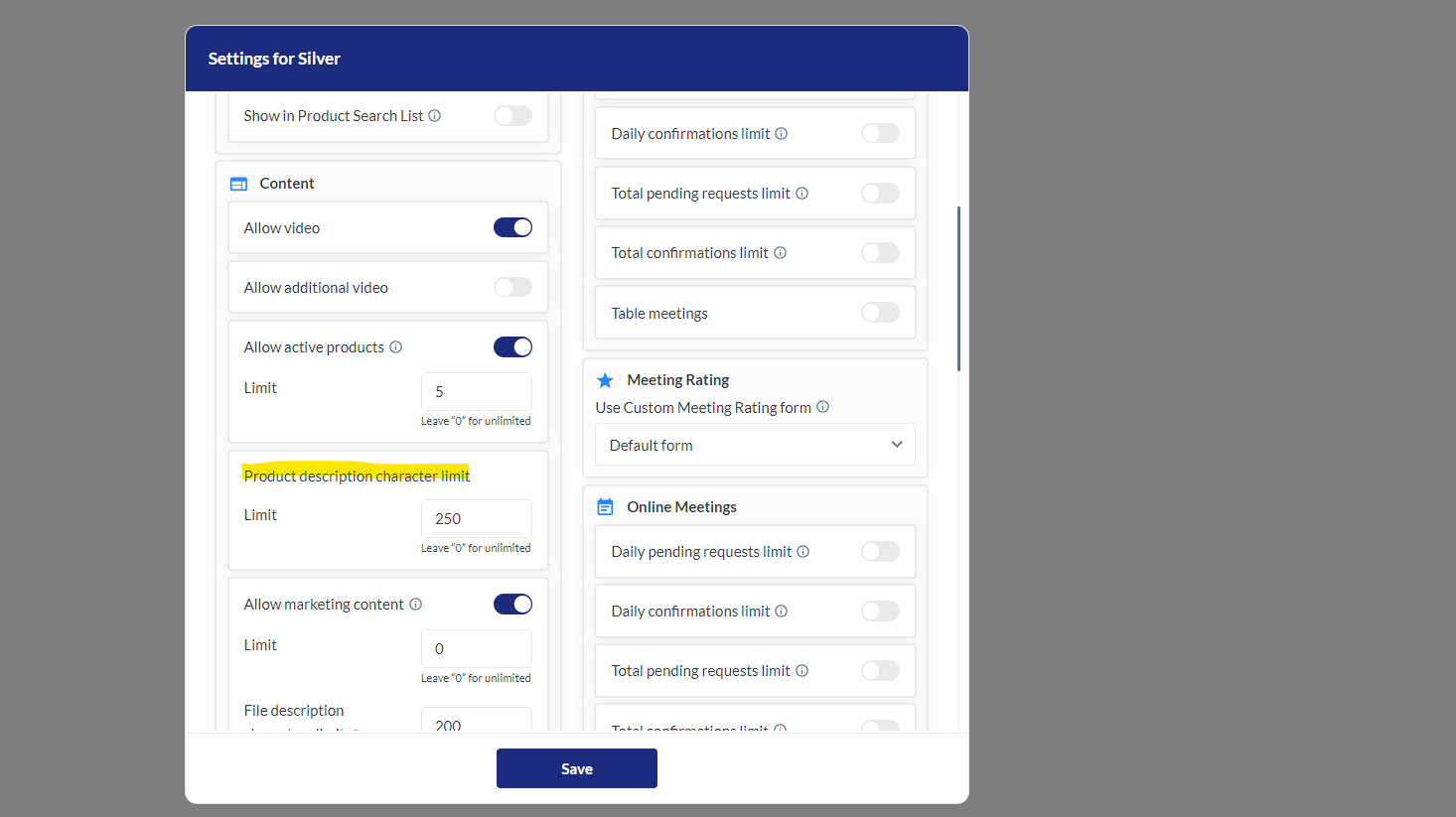This screenshot has height=817, width=1456.
Task: Click the Allow marketing content limit field
Action: coord(477,649)
